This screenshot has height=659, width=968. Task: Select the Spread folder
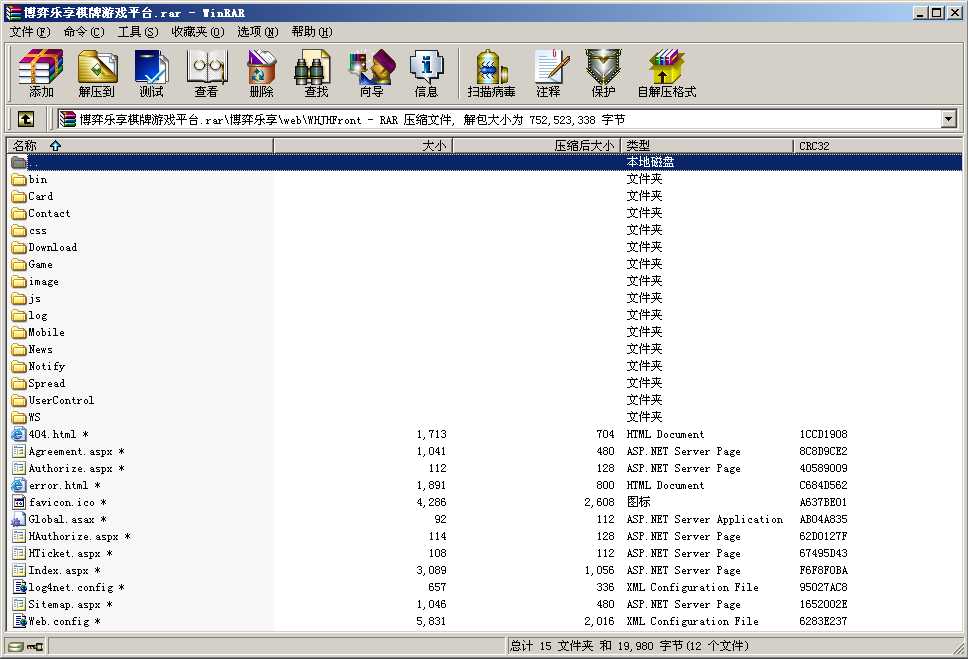click(x=38, y=384)
